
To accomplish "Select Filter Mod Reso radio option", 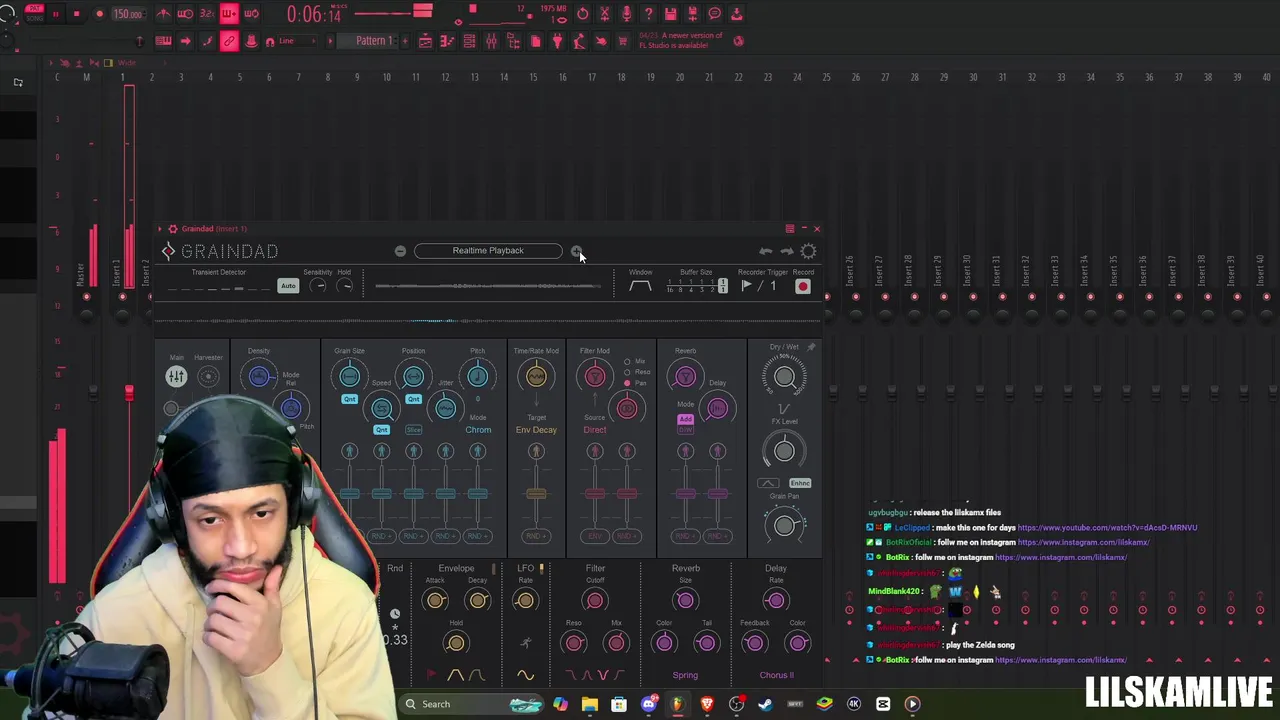I will 627,372.
